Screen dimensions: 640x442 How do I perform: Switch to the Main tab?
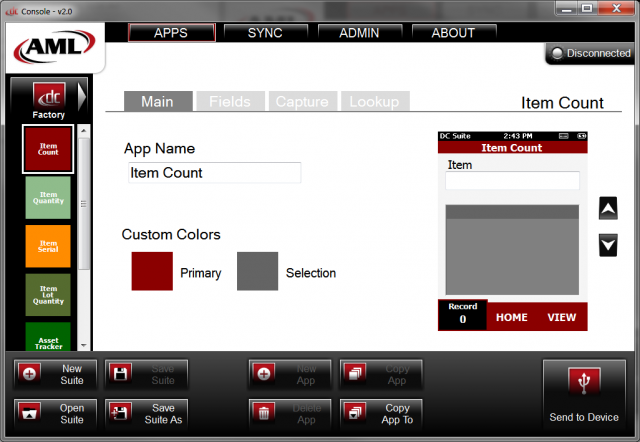(158, 101)
